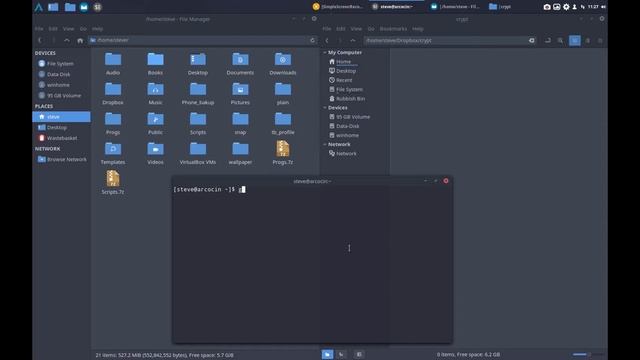Open the Downloads folder
Image resolution: width=640 pixels, height=360 pixels.
pos(283,63)
